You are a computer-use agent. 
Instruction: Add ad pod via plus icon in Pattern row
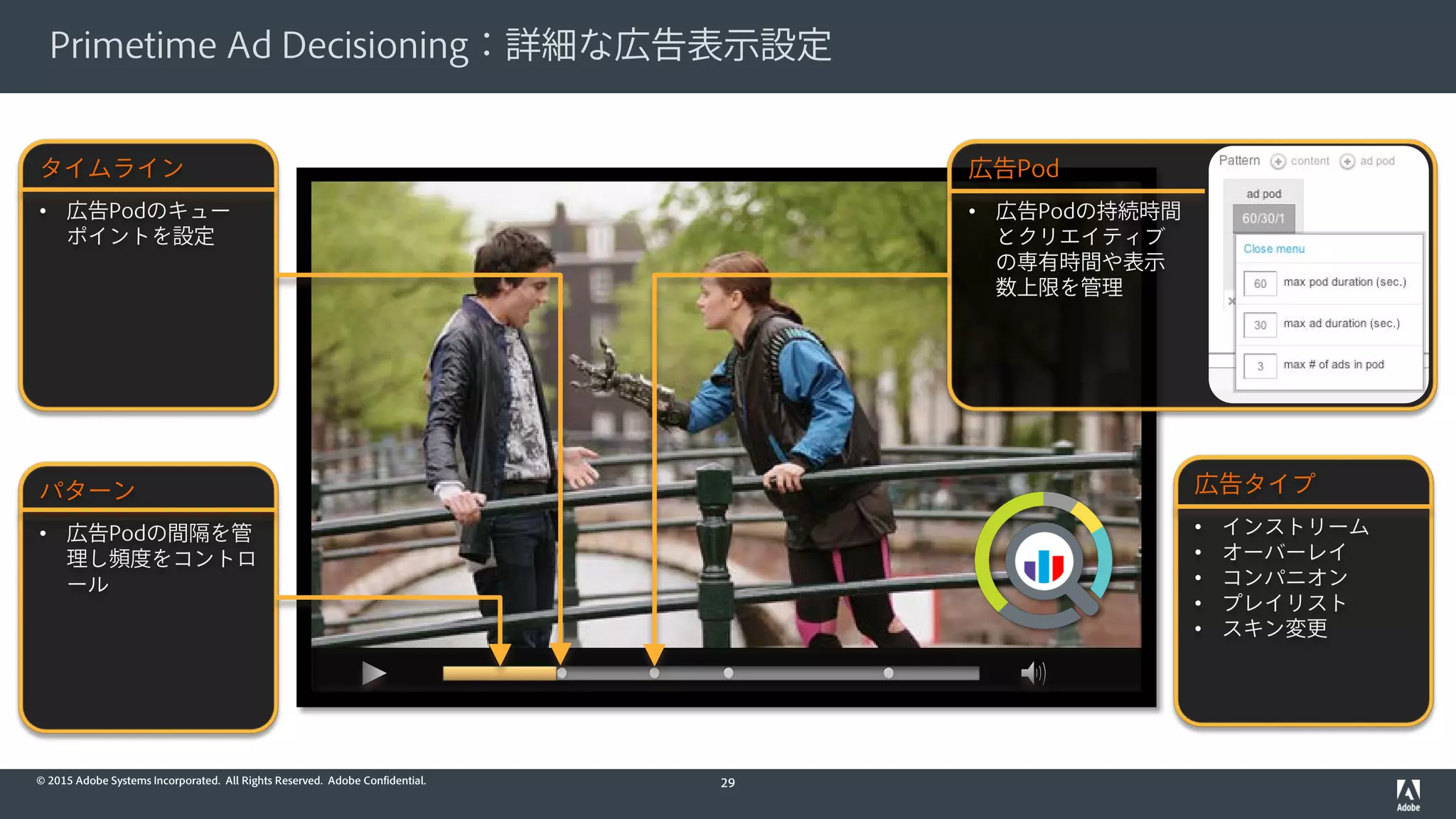click(1347, 161)
